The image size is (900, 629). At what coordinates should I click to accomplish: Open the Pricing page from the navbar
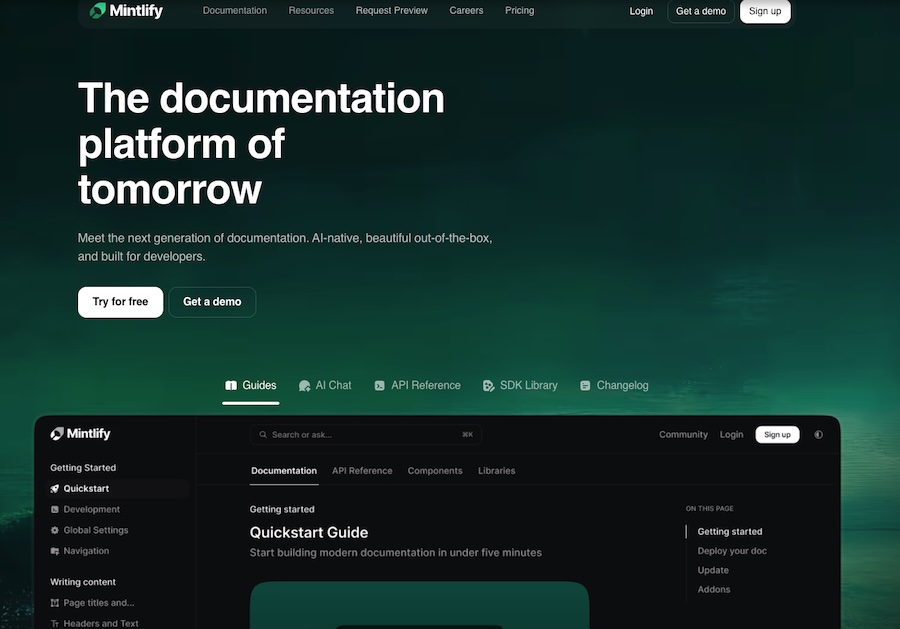[x=519, y=10]
